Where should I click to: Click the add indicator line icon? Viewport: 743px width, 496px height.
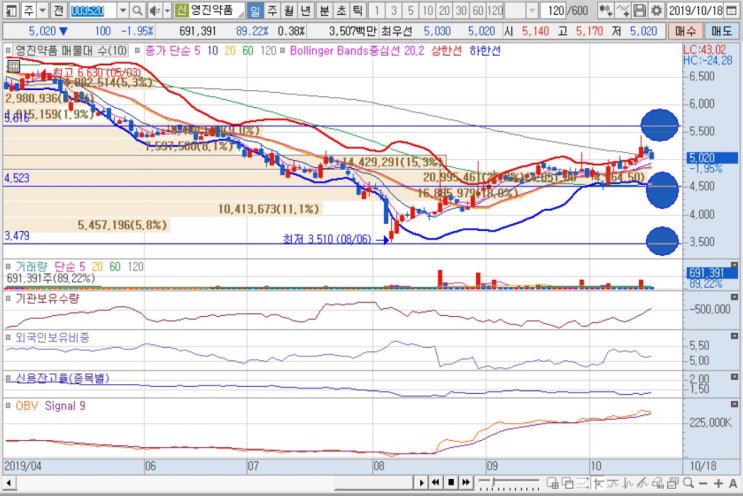(x=623, y=10)
